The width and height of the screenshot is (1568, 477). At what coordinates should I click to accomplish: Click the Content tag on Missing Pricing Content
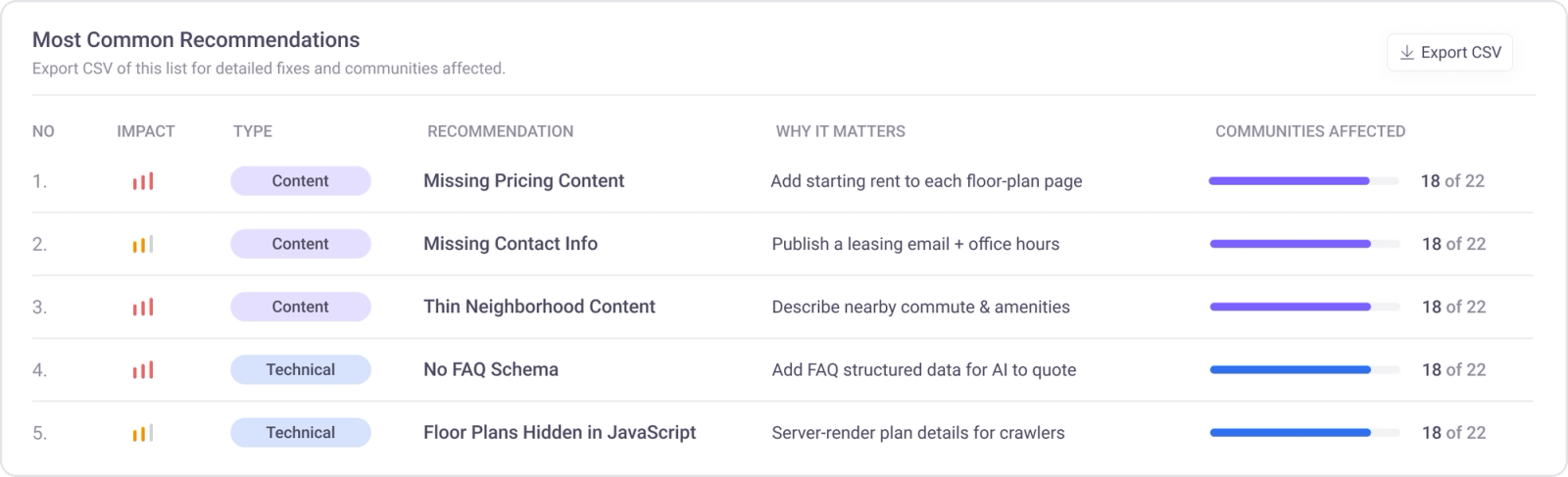301,181
